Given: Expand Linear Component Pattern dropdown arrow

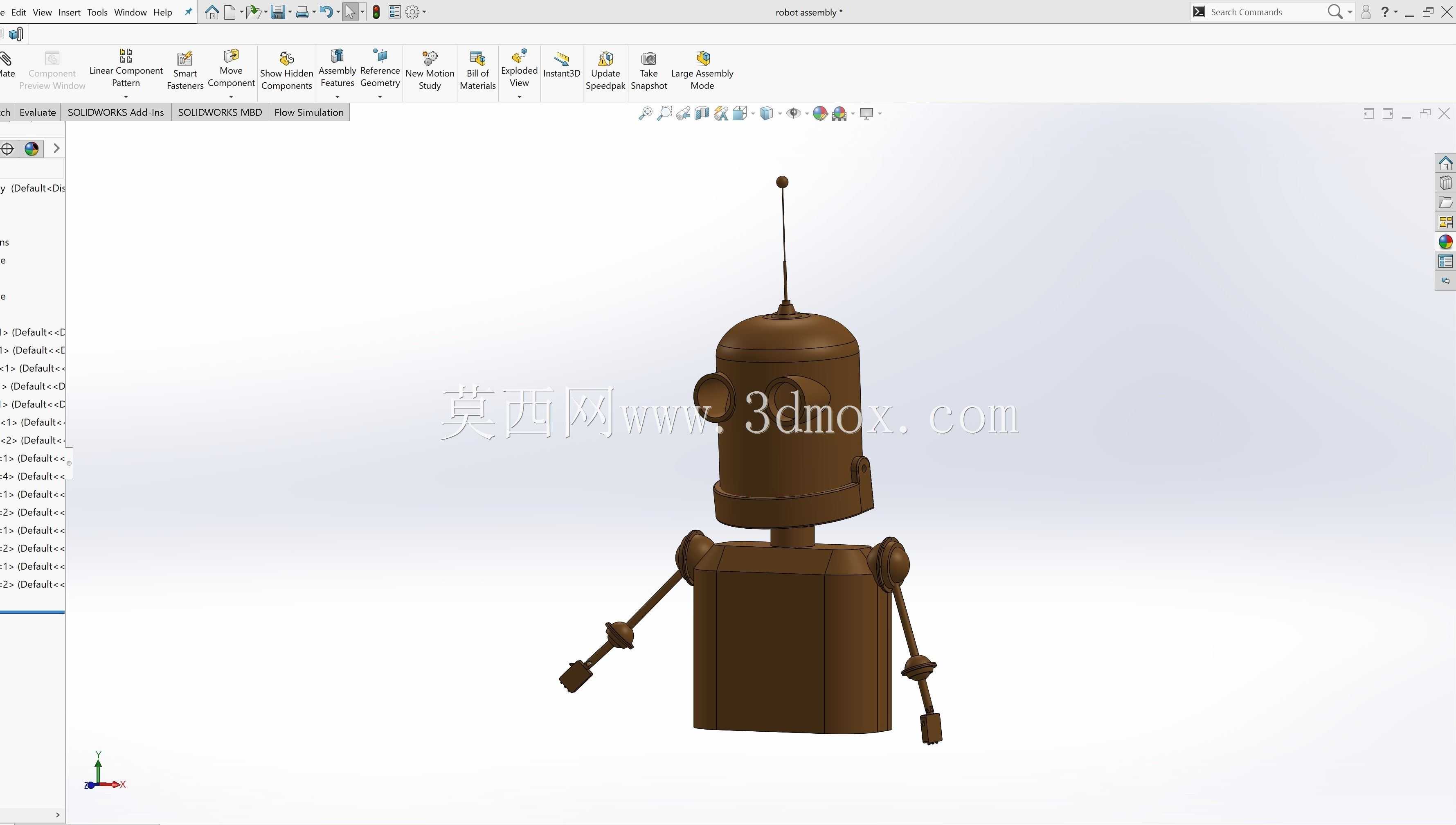Looking at the screenshot, I should tap(126, 96).
